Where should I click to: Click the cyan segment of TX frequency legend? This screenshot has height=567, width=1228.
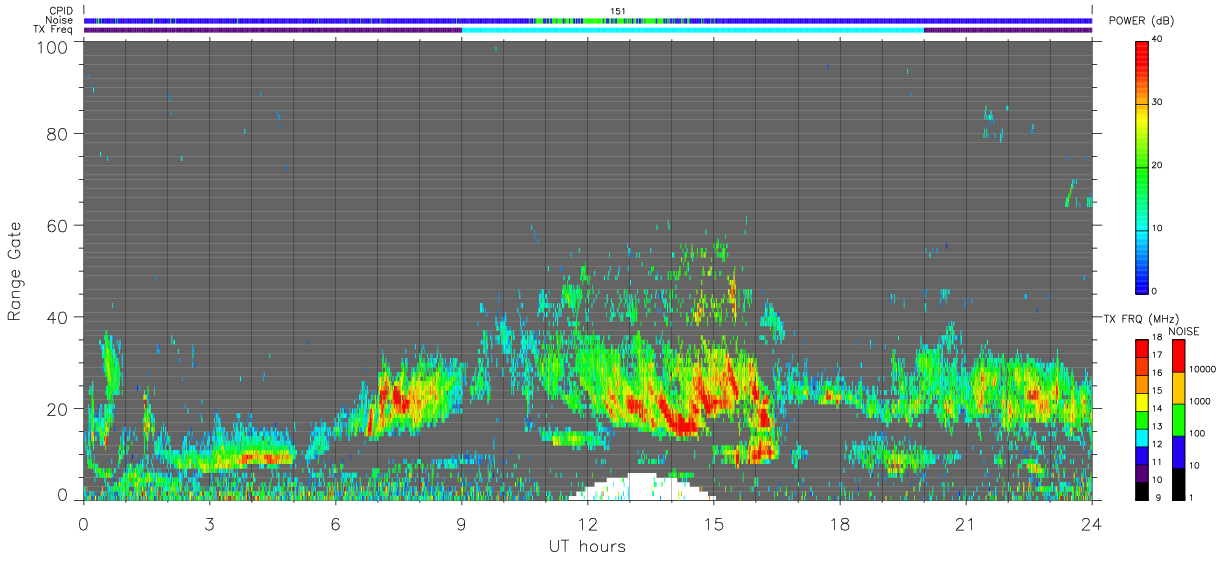click(x=1141, y=437)
